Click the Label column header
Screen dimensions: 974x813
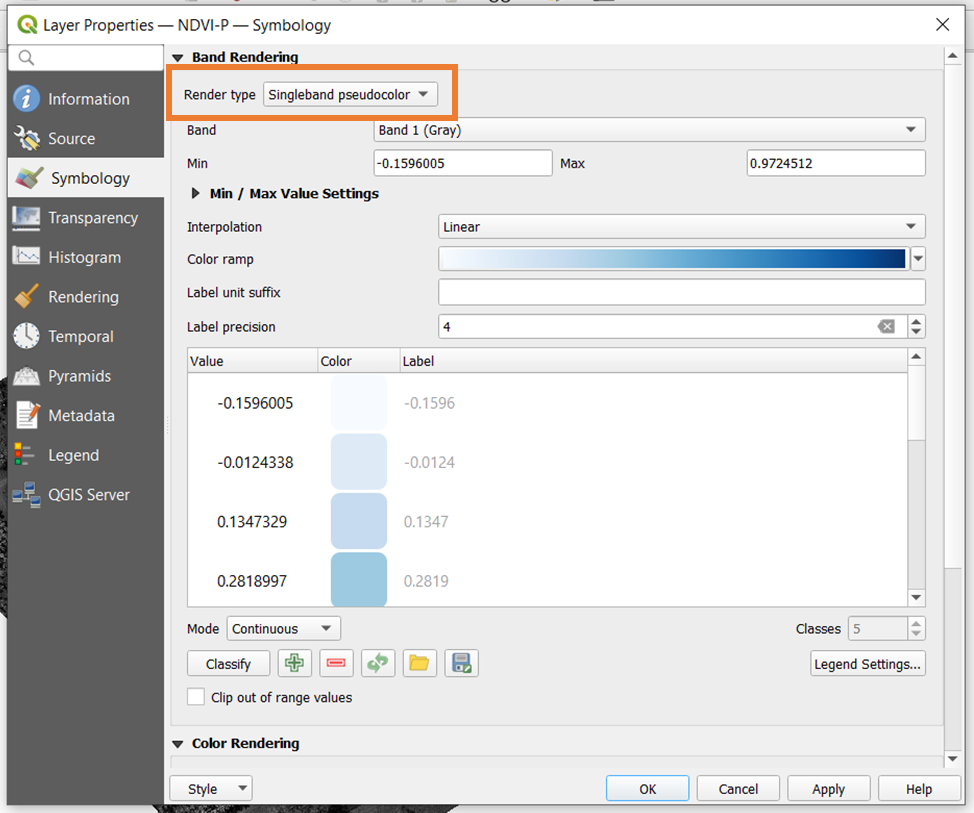653,361
